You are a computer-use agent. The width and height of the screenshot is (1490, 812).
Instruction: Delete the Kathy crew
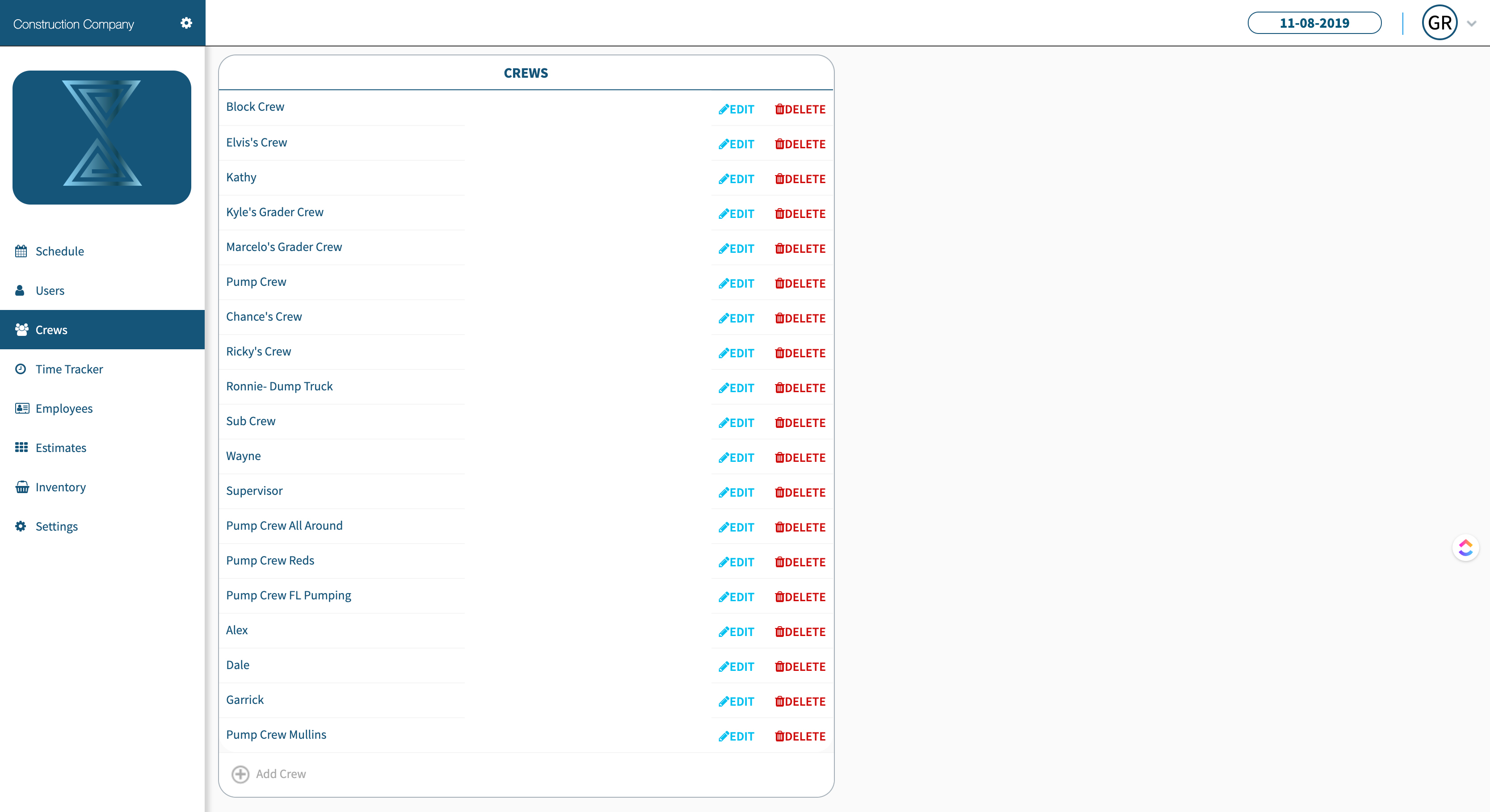click(800, 179)
